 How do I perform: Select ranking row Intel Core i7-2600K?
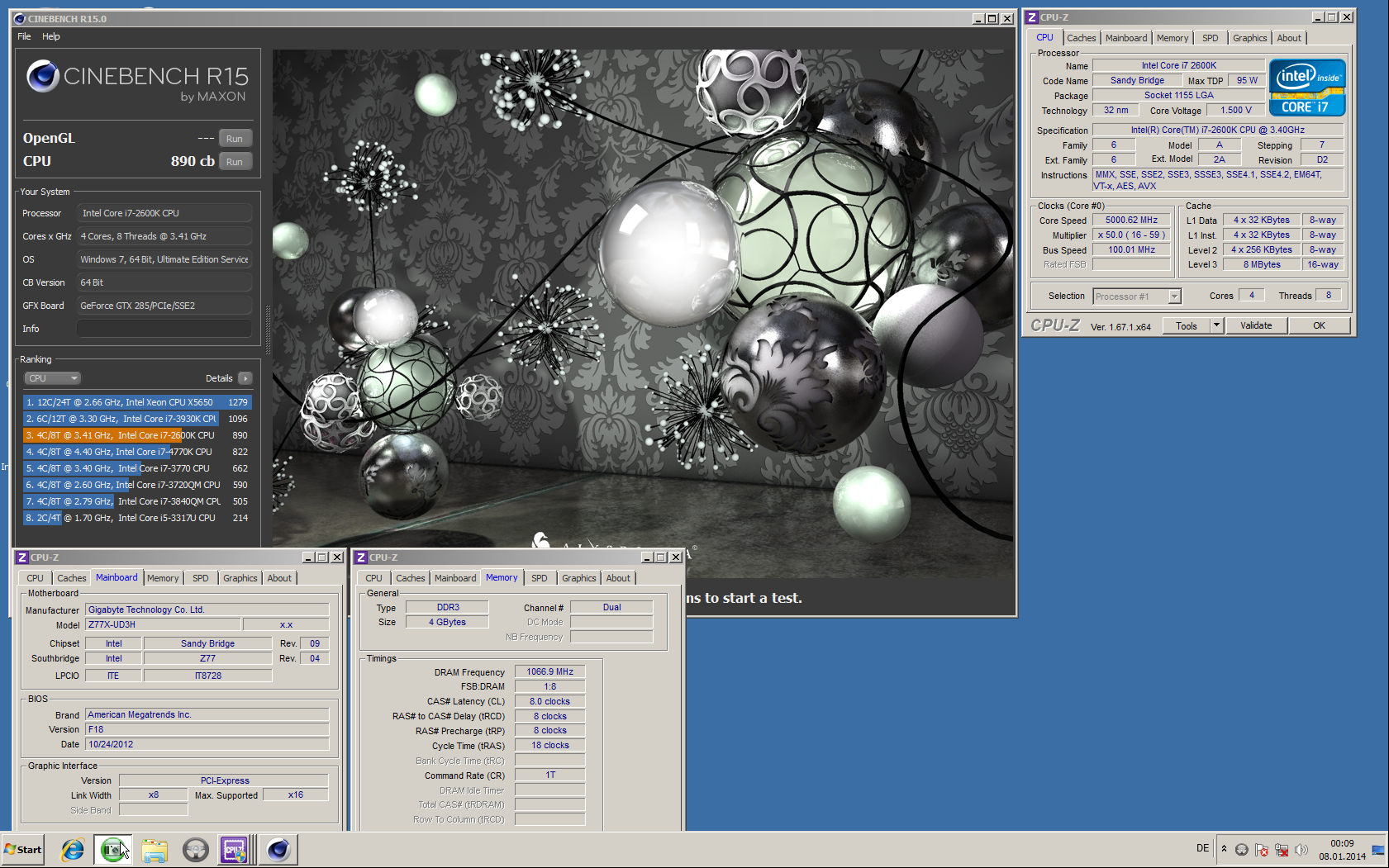137,435
